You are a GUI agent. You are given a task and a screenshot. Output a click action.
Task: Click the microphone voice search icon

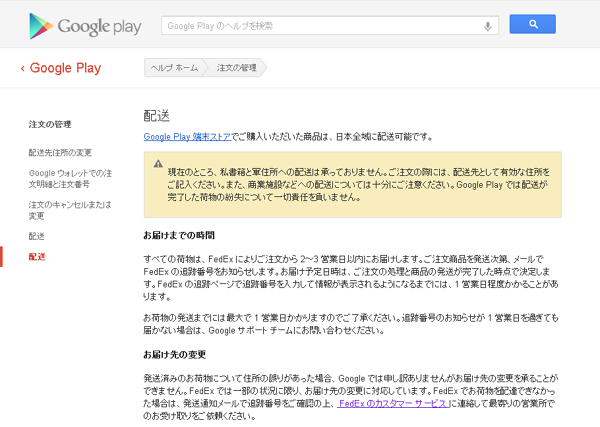tap(487, 26)
